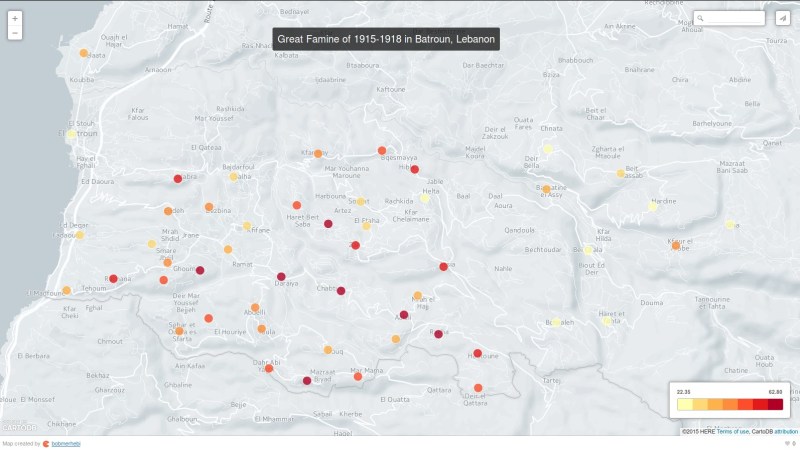The height and width of the screenshot is (451, 800).
Task: Click the lightest yellow legend swatch
Action: click(x=684, y=405)
